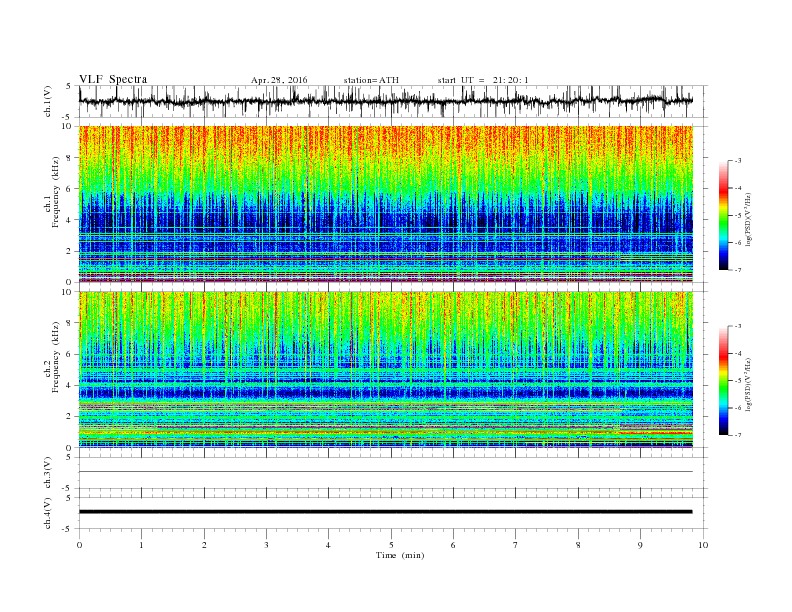The image size is (792, 612).
Task: Click the color scale bar beside ch.2 spectrogram
Action: (723, 381)
